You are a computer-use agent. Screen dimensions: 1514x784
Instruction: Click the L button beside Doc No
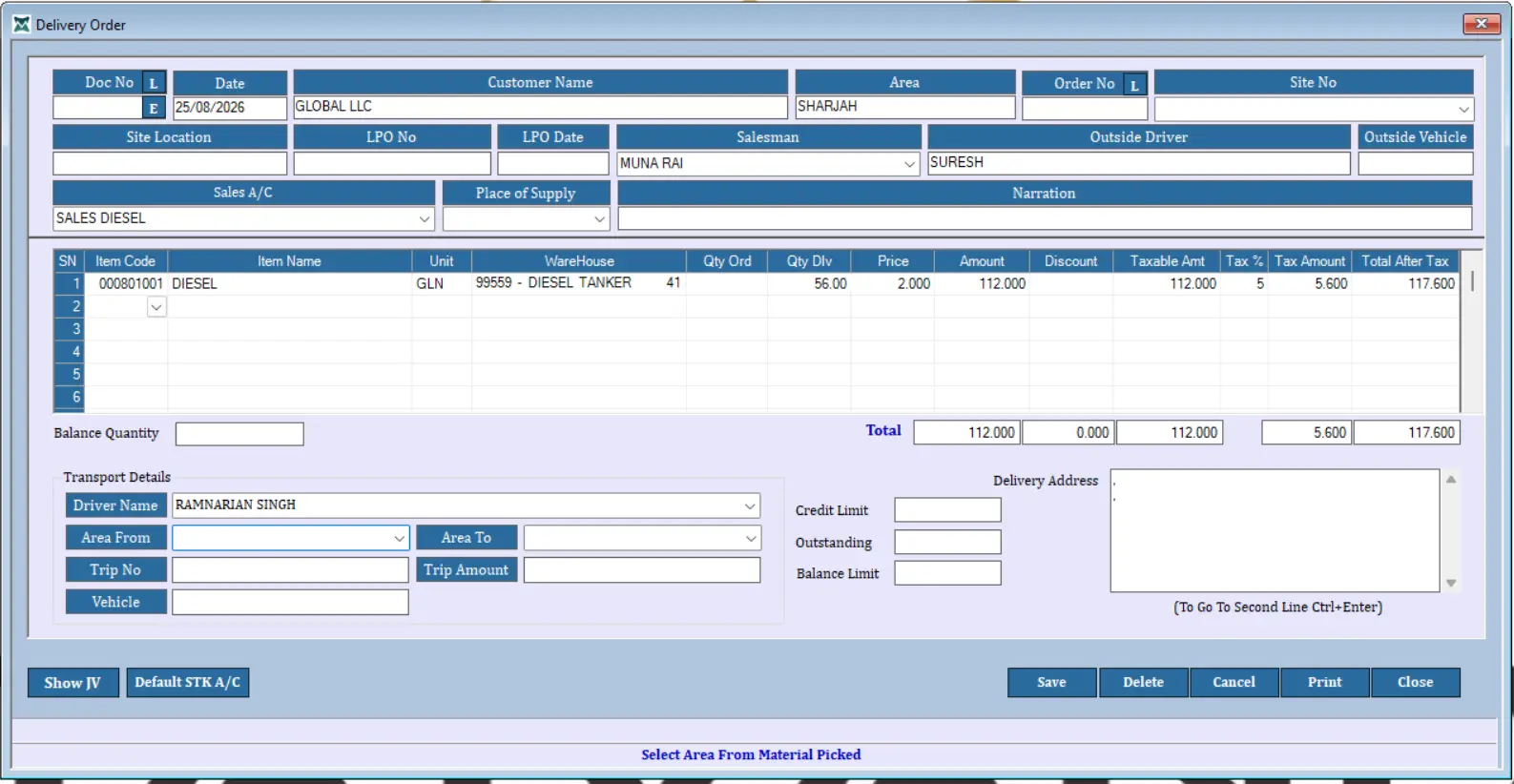click(x=154, y=83)
